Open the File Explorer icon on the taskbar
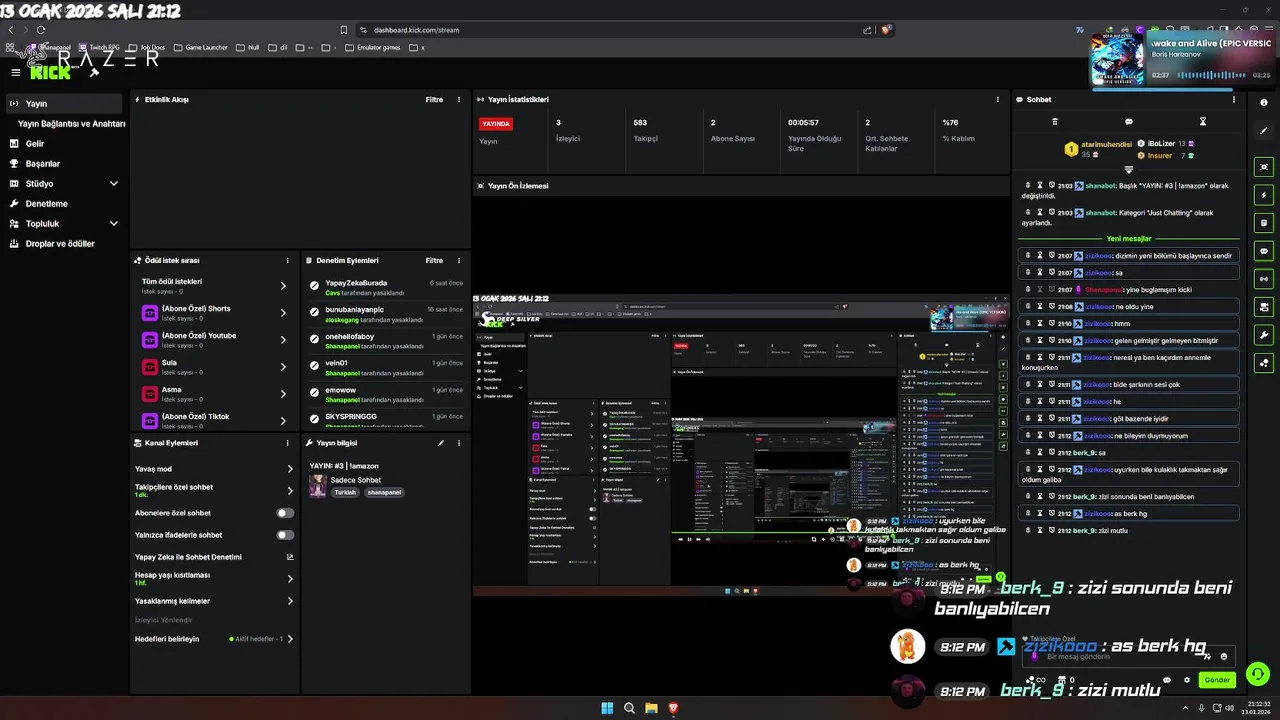This screenshot has height=720, width=1280. point(651,708)
